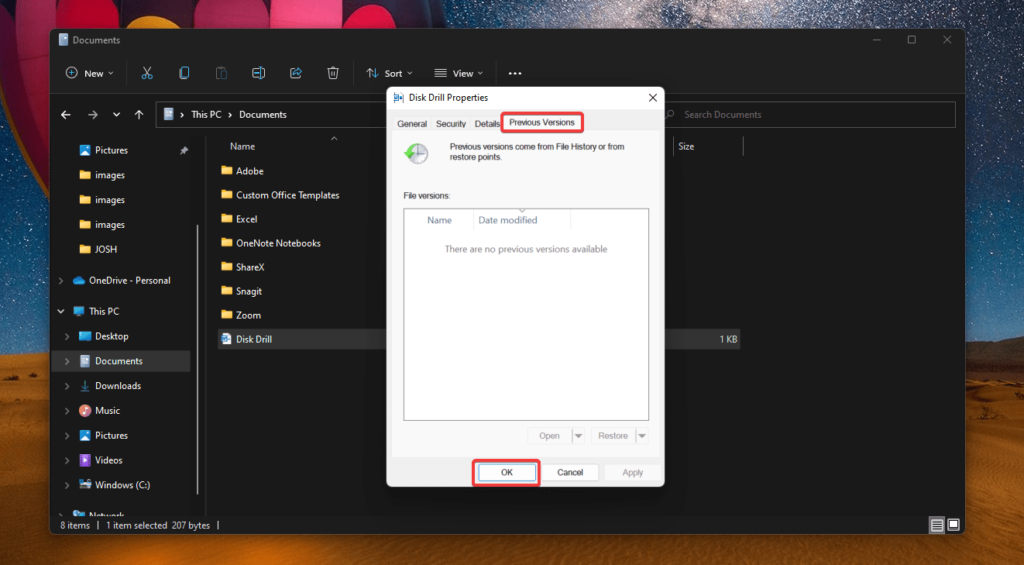
Task: Click the Delete trash can icon
Action: tap(333, 73)
